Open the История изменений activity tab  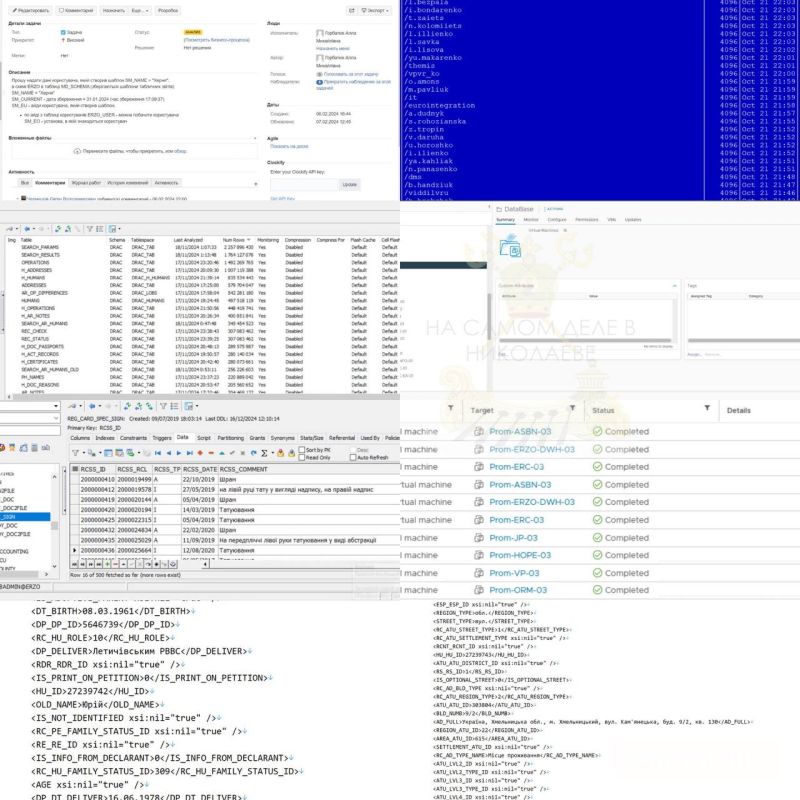(x=128, y=183)
